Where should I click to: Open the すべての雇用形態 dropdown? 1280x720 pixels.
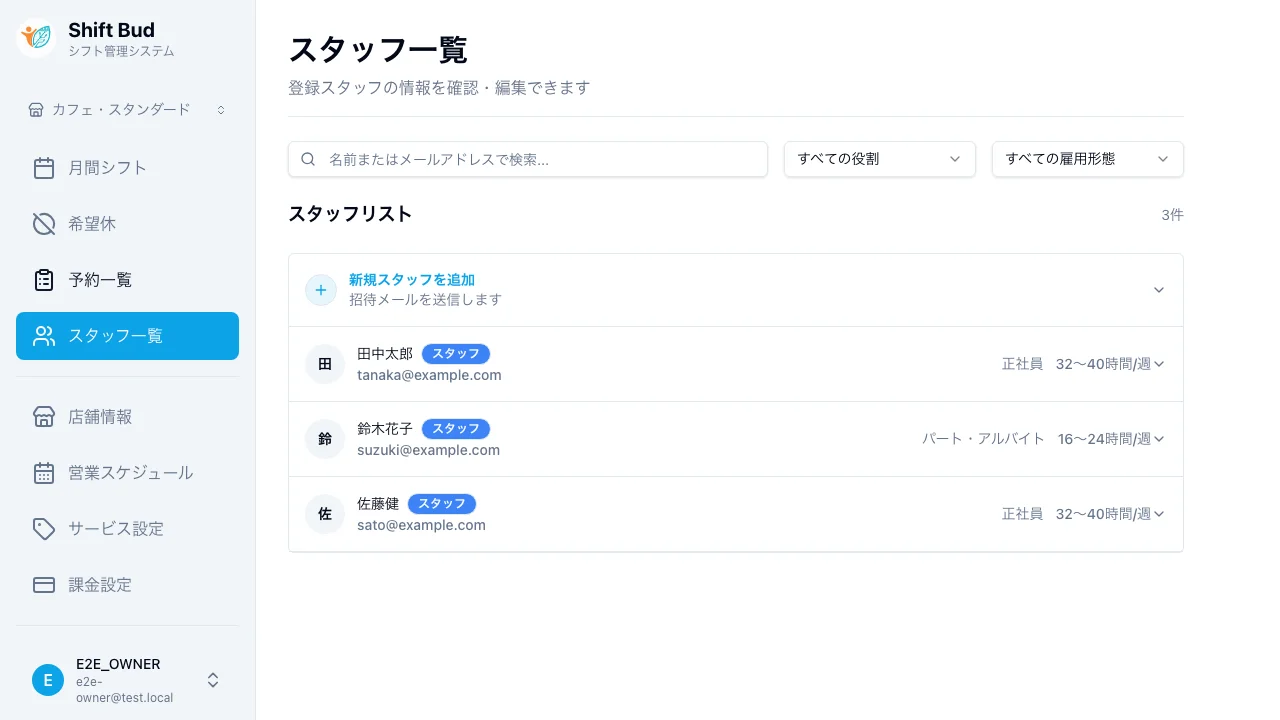pyautogui.click(x=1086, y=158)
